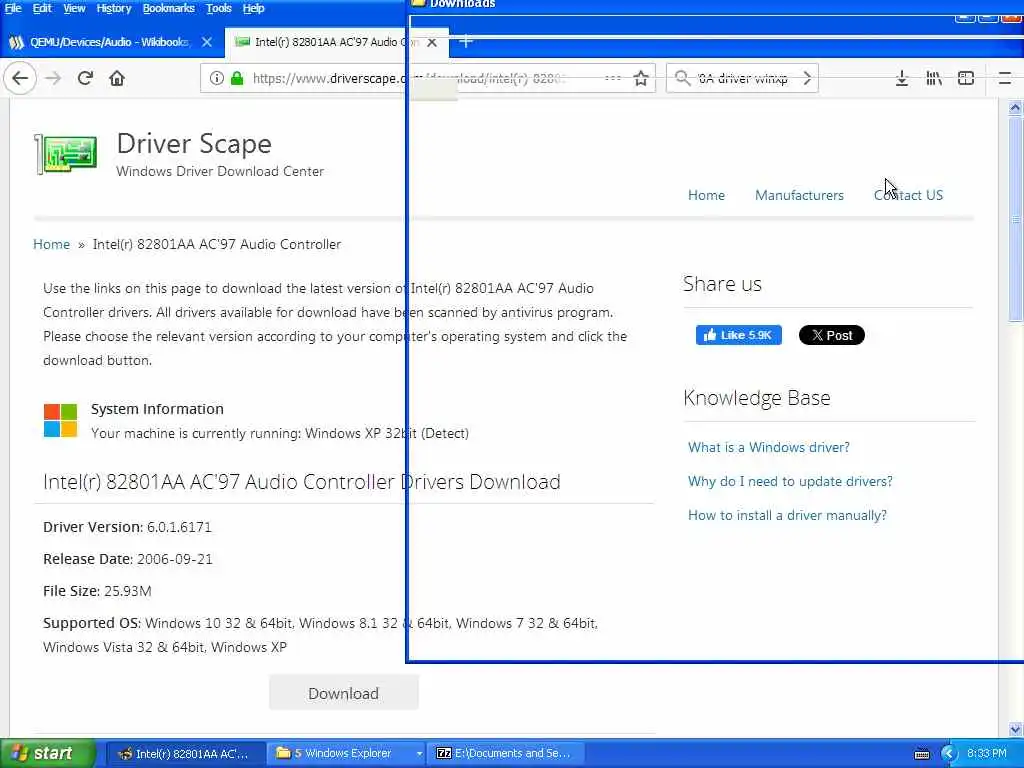Screen dimensions: 1024x768
Task: Click the page scrollbar down arrow
Action: pos(1015,729)
